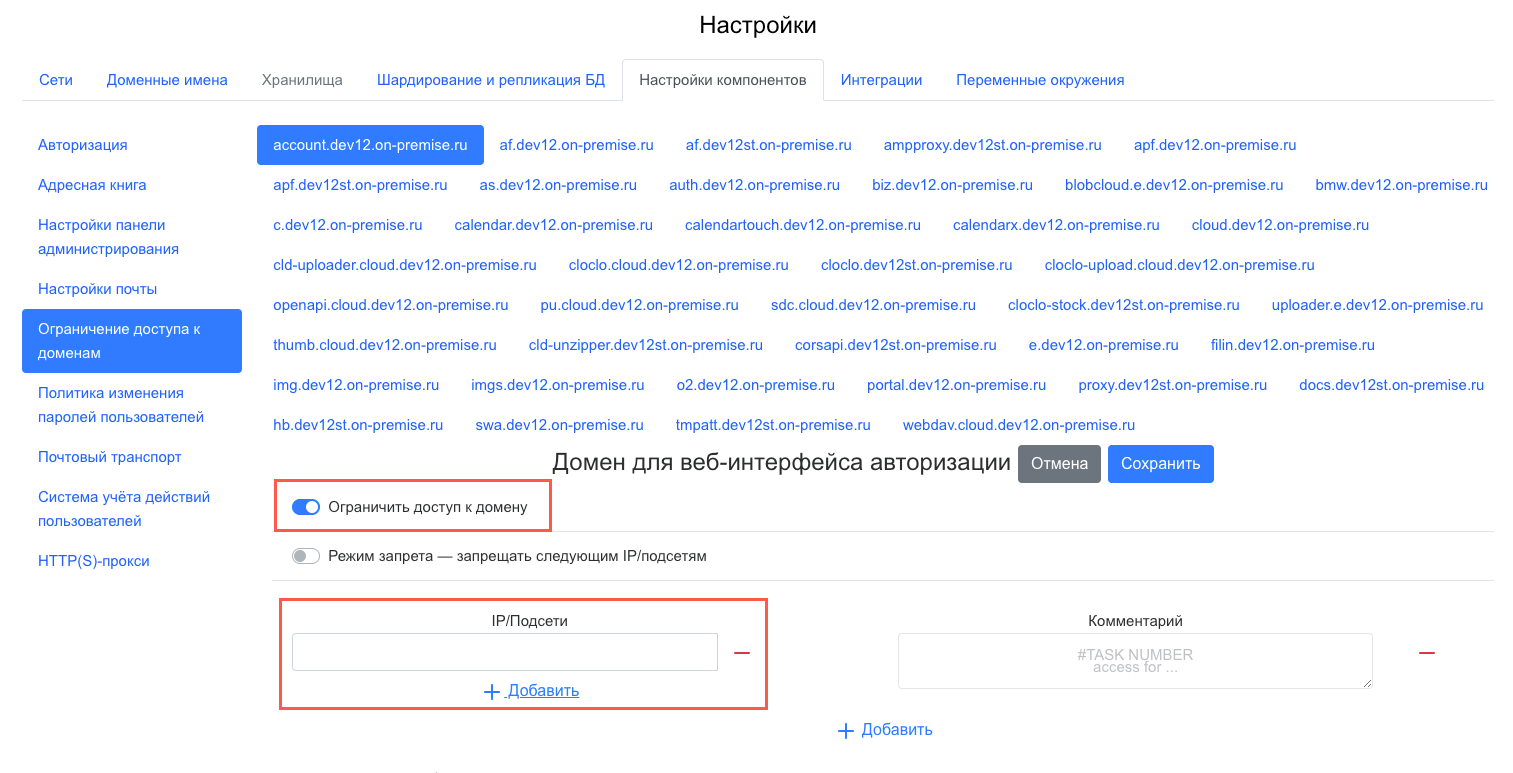Enable 'Режим запрета' switch
Screen dimensions: 1513x773
(x=306, y=556)
